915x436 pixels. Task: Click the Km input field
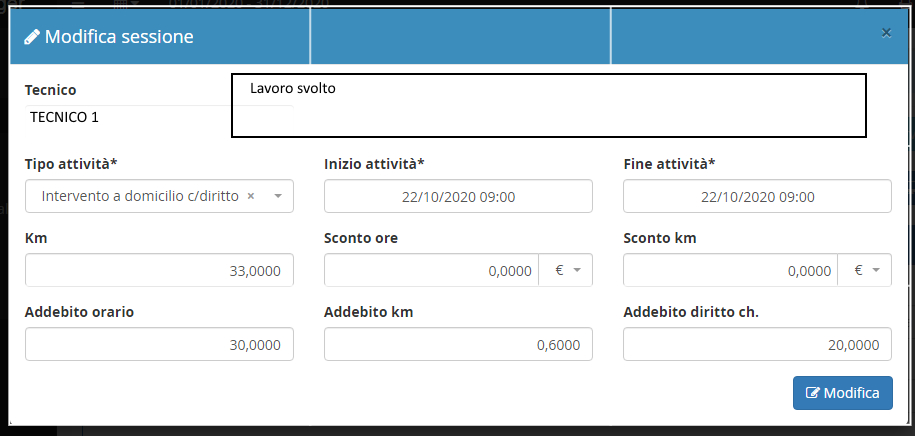pyautogui.click(x=159, y=270)
